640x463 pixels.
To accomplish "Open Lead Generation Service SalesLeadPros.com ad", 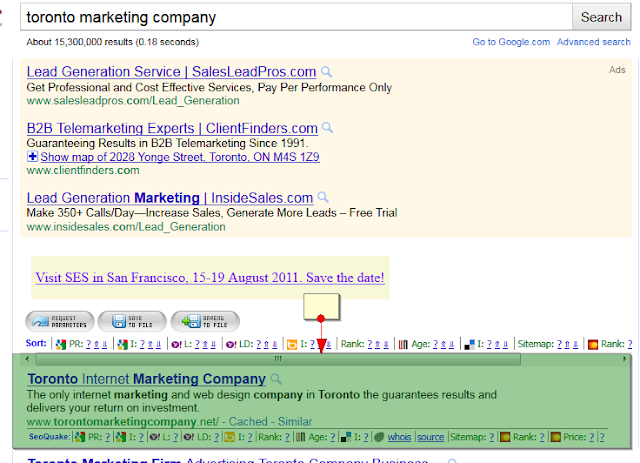I will pos(171,72).
